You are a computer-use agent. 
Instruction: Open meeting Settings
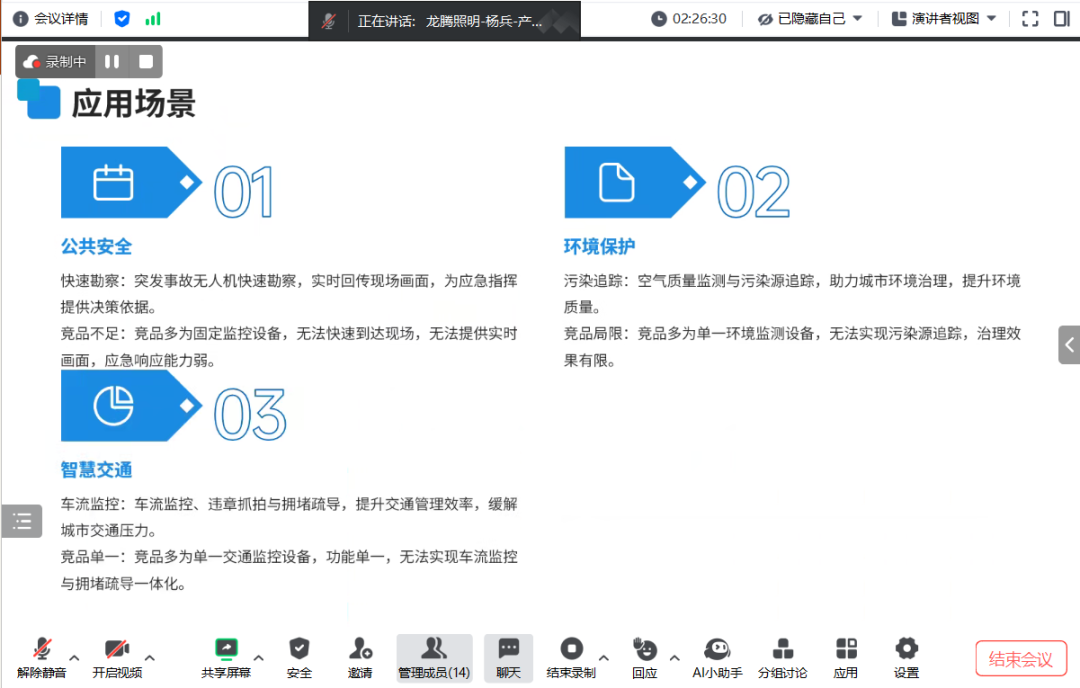906,656
